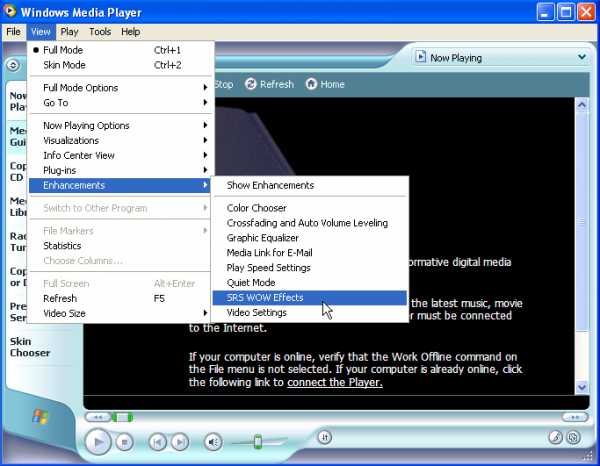Toggle the shuffle arrows icon

tap(324, 437)
